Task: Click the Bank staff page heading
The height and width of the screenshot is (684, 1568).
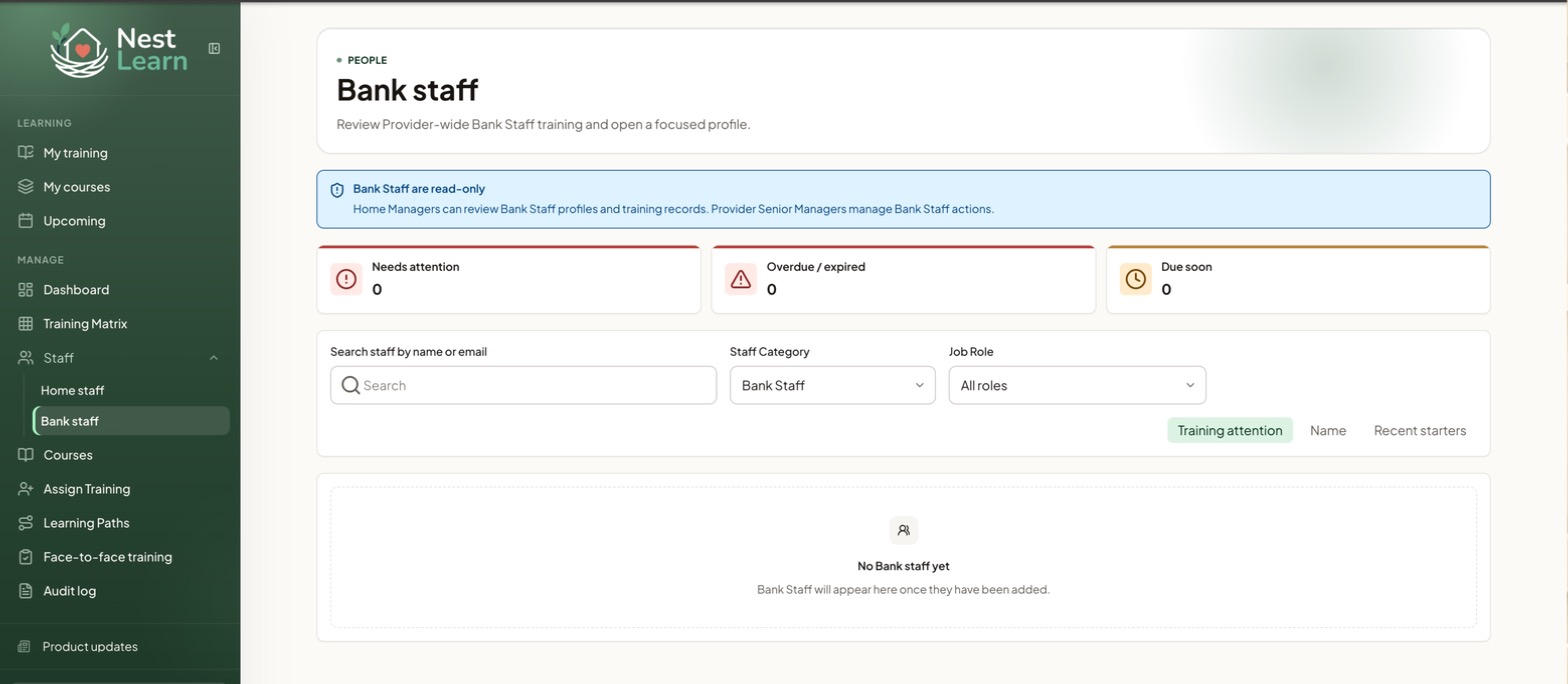Action: pos(407,90)
